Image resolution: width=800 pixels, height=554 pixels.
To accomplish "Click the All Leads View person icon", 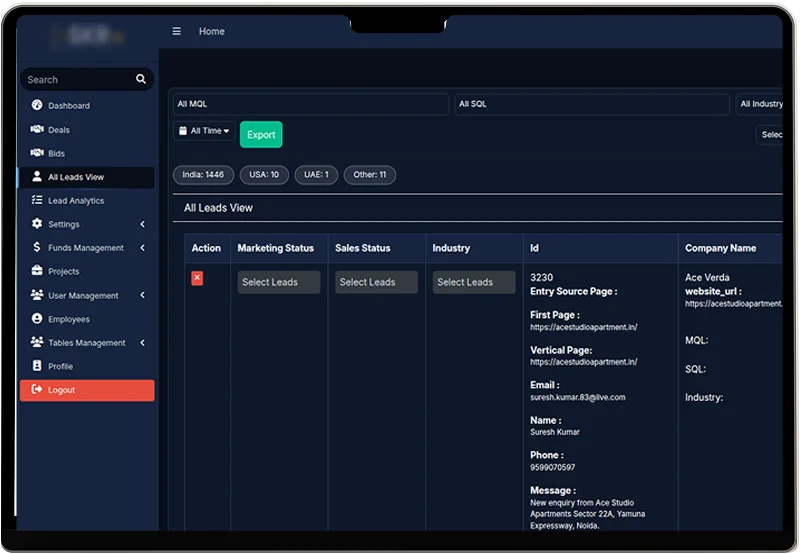I will (x=37, y=177).
